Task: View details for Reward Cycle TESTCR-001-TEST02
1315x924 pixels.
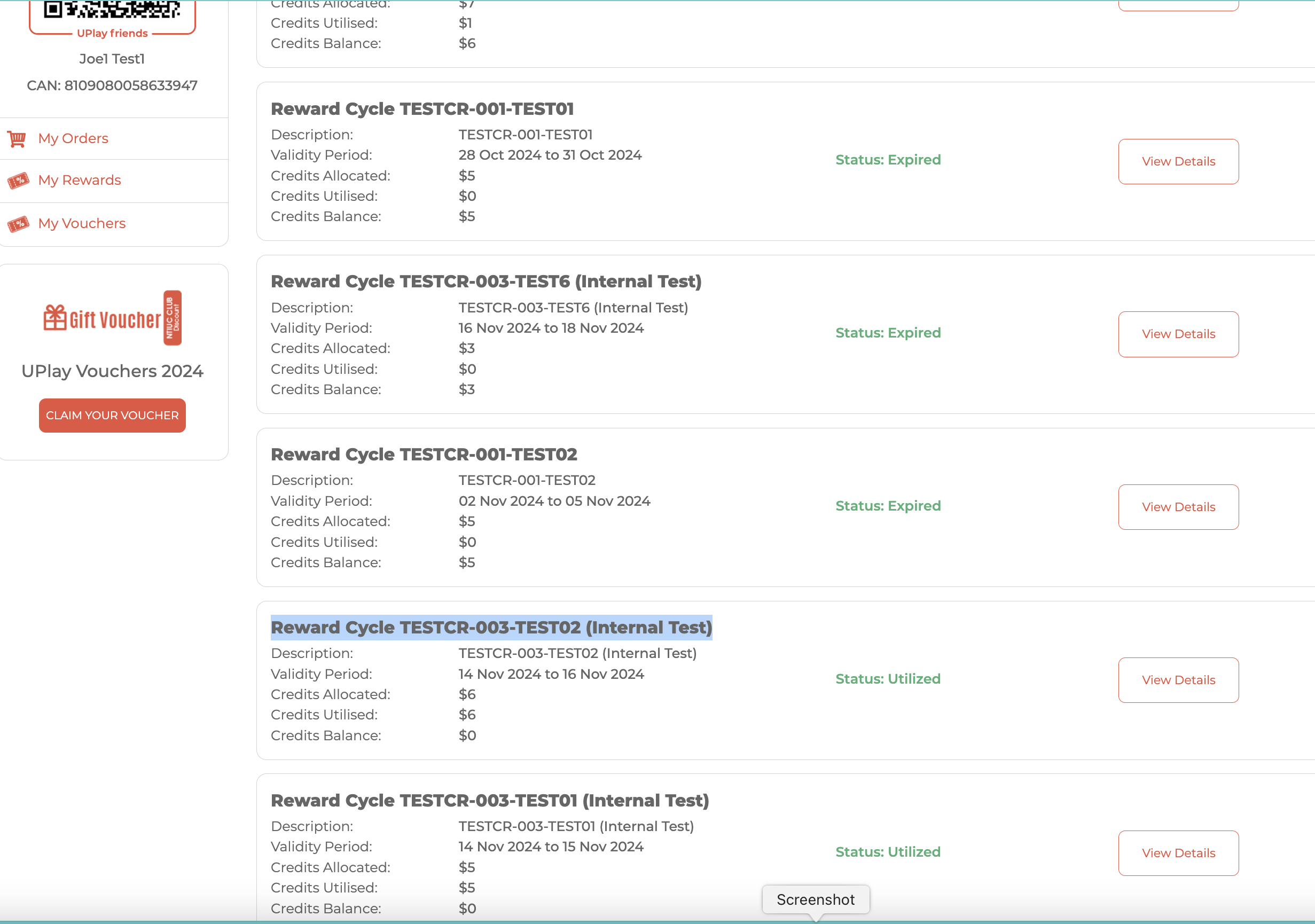Action: click(x=1178, y=507)
